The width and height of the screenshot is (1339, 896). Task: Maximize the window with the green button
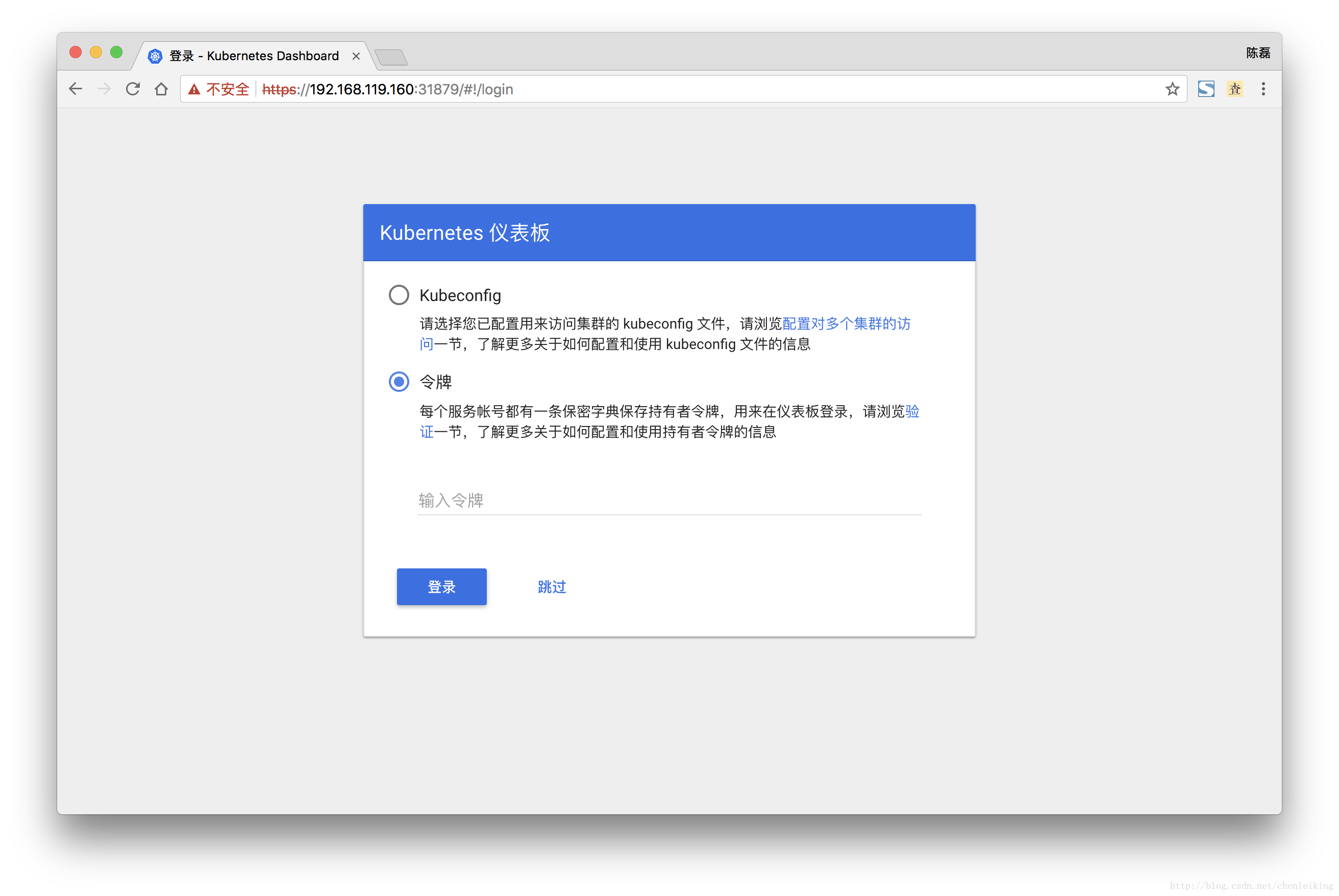point(116,52)
